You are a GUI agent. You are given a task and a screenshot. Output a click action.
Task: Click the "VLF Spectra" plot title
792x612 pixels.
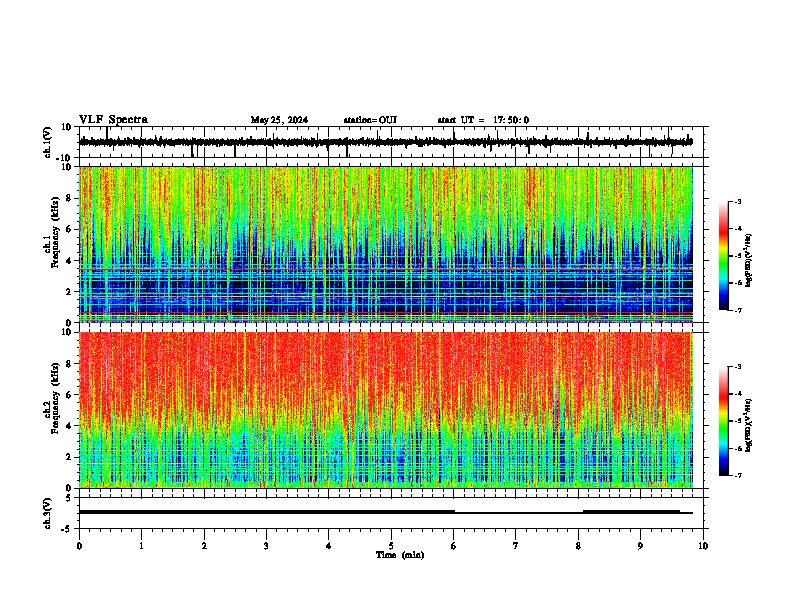pos(113,120)
